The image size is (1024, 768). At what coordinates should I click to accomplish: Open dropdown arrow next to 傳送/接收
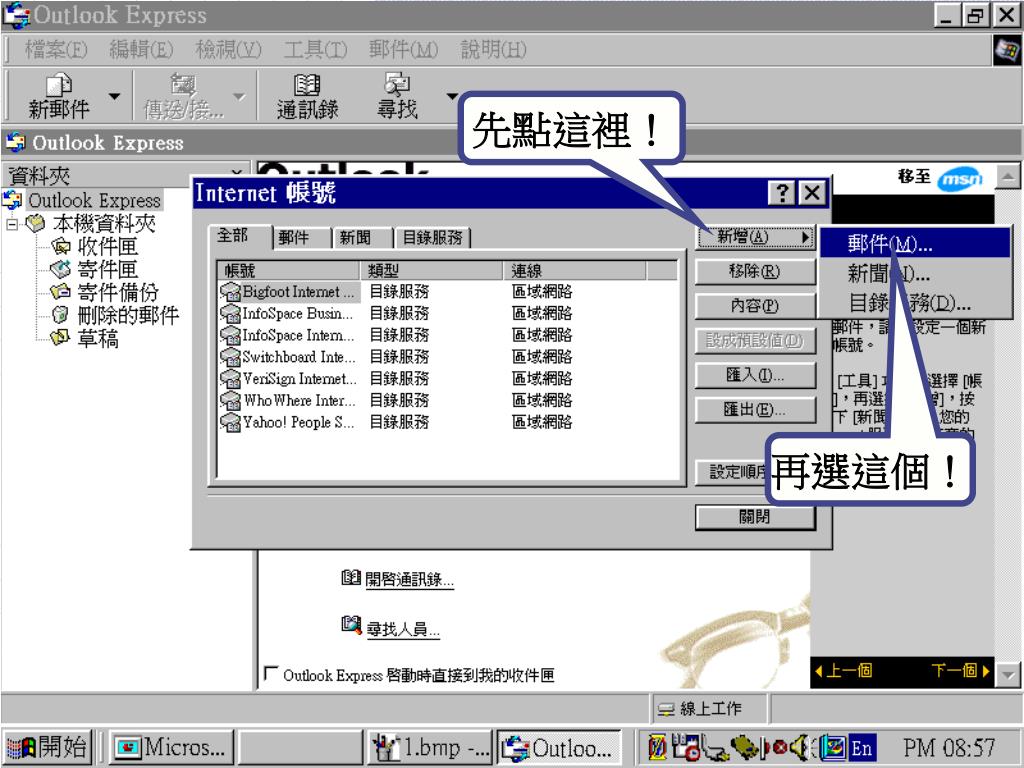[239, 96]
